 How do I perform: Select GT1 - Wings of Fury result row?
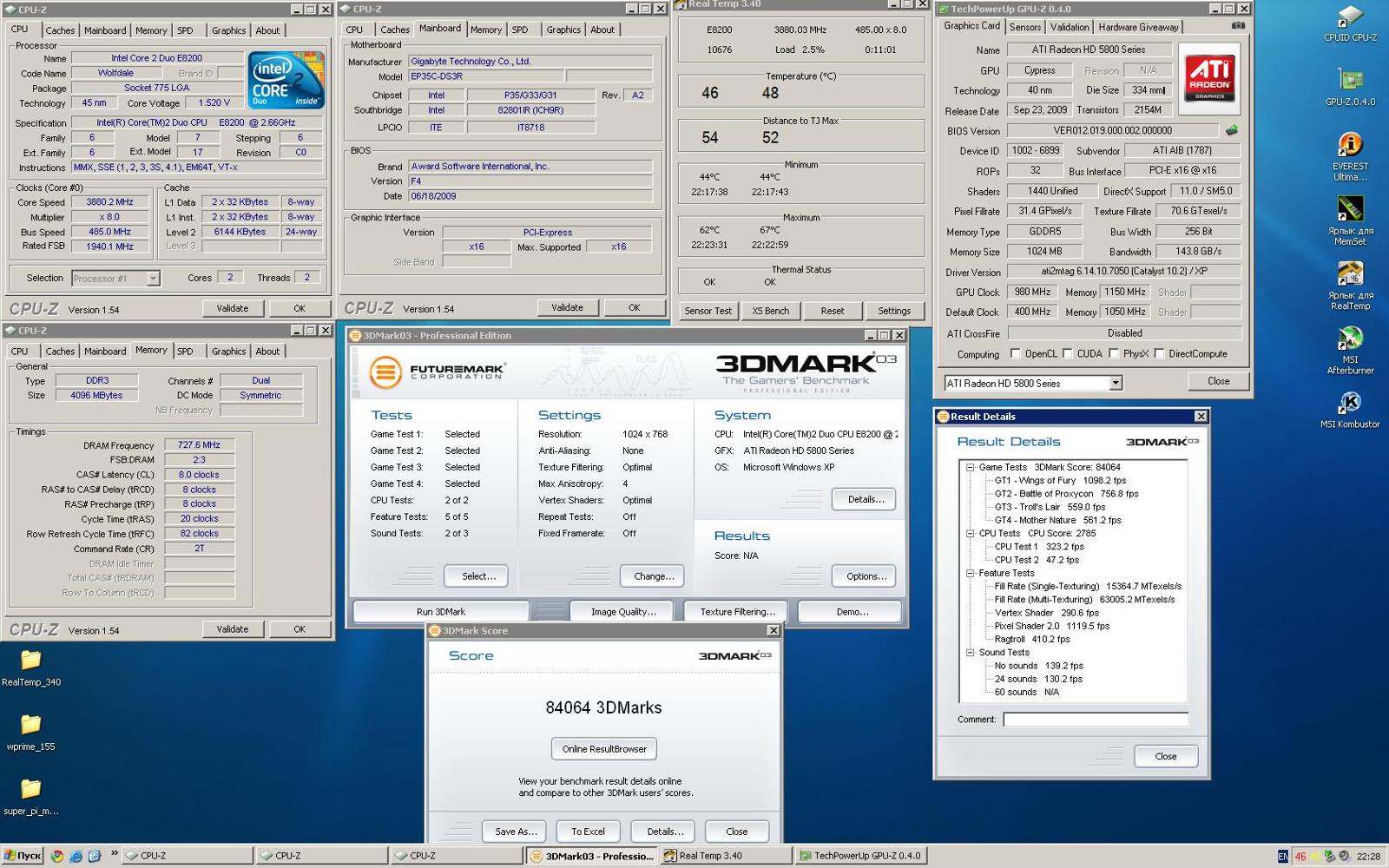tap(1060, 480)
